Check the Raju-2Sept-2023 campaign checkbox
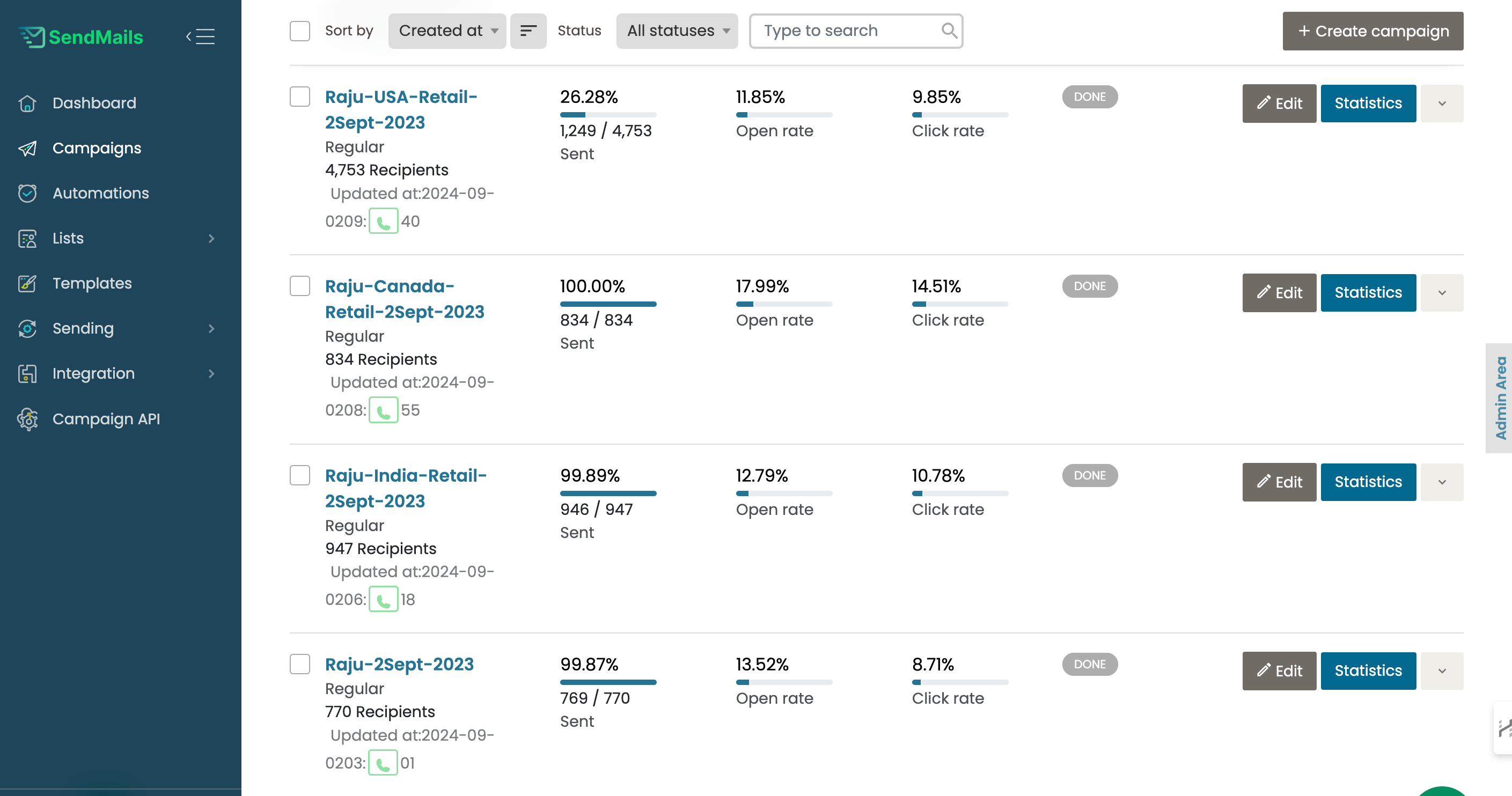Screen dimensions: 1512x796 click(300, 664)
